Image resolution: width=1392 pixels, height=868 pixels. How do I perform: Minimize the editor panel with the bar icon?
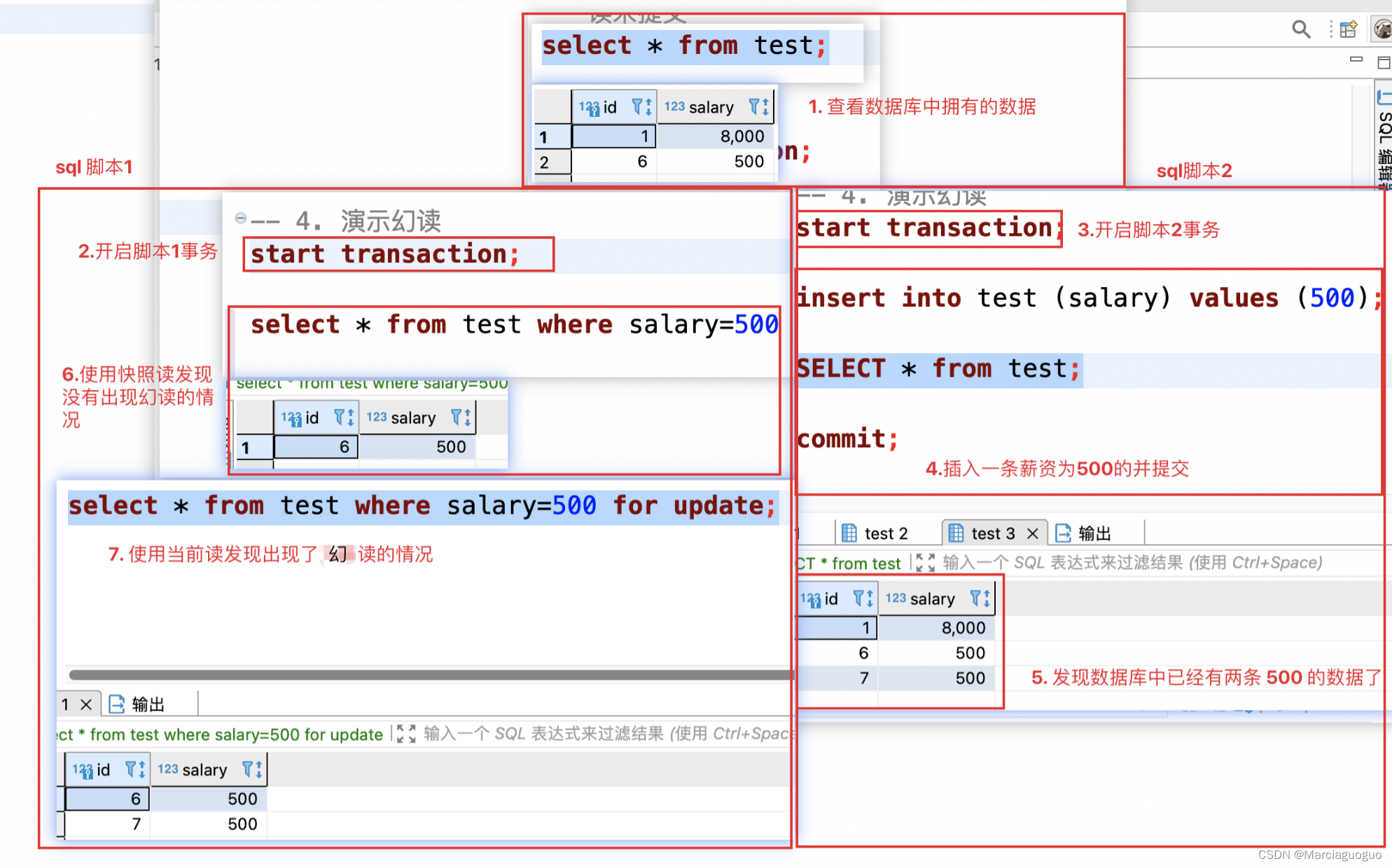point(1356,60)
